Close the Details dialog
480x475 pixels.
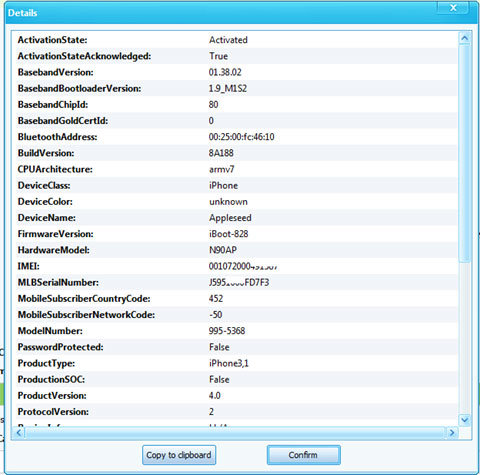tap(453, 8)
